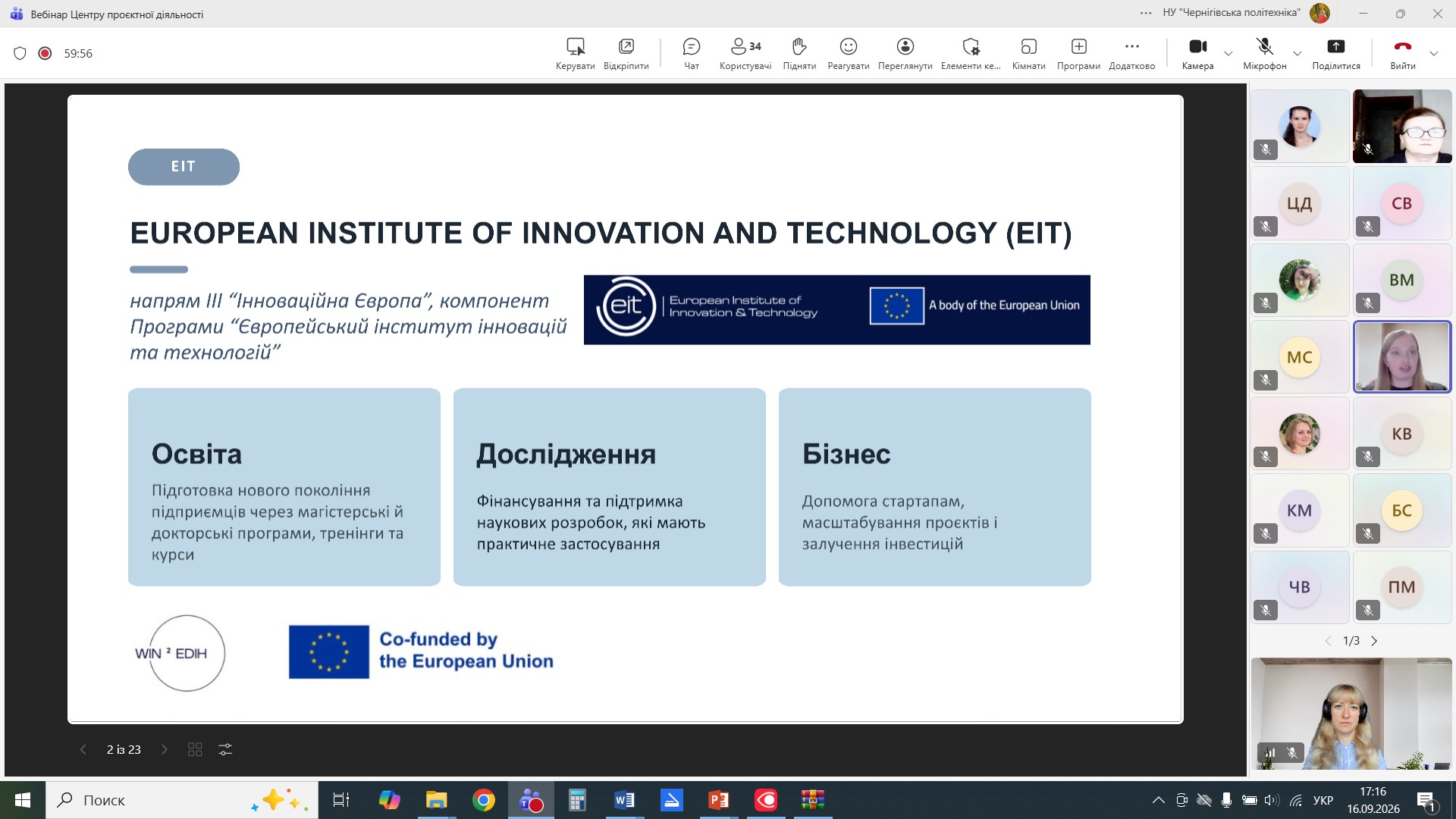
Task: Go to the previous slide
Action: click(x=83, y=749)
